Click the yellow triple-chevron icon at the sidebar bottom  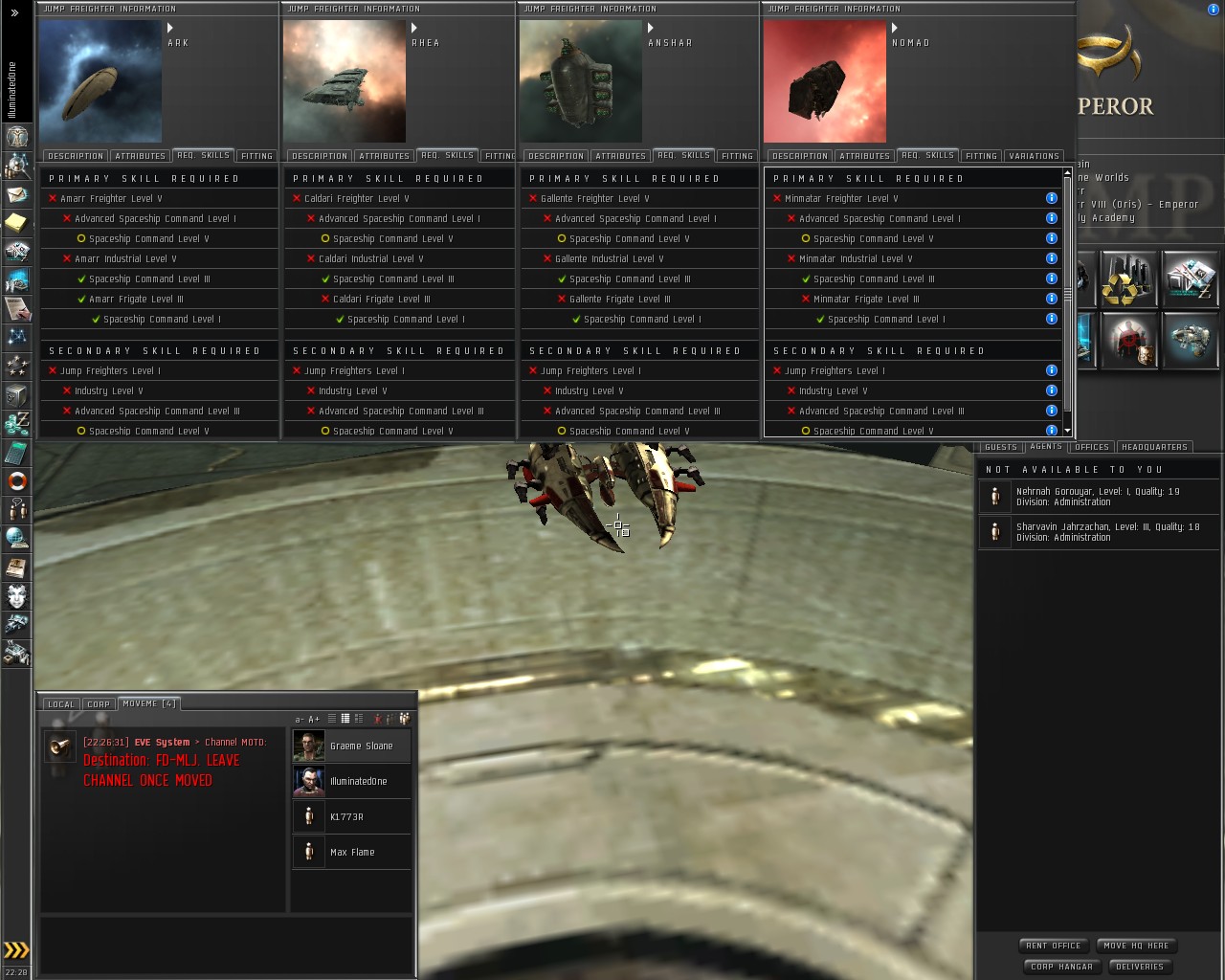pyautogui.click(x=16, y=949)
